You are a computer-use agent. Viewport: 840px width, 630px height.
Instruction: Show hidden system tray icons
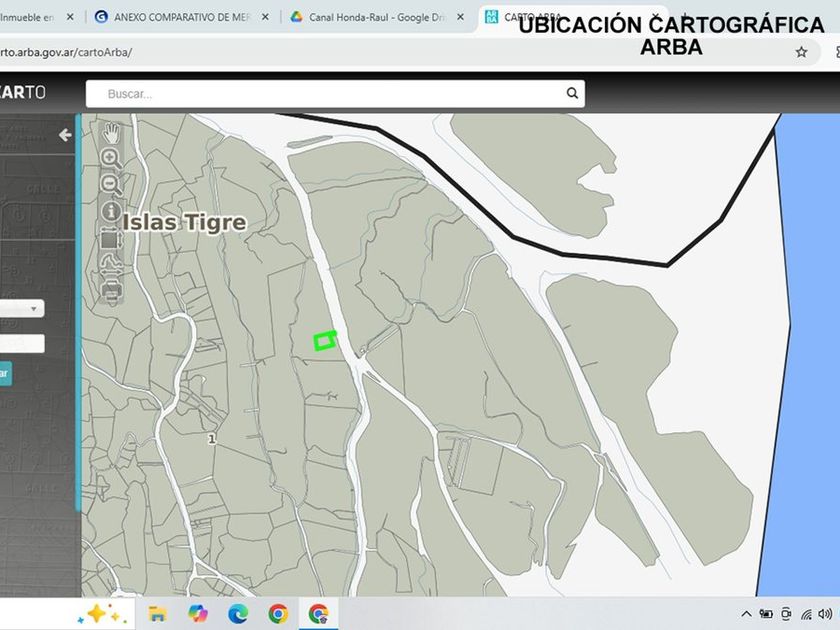pyautogui.click(x=746, y=613)
